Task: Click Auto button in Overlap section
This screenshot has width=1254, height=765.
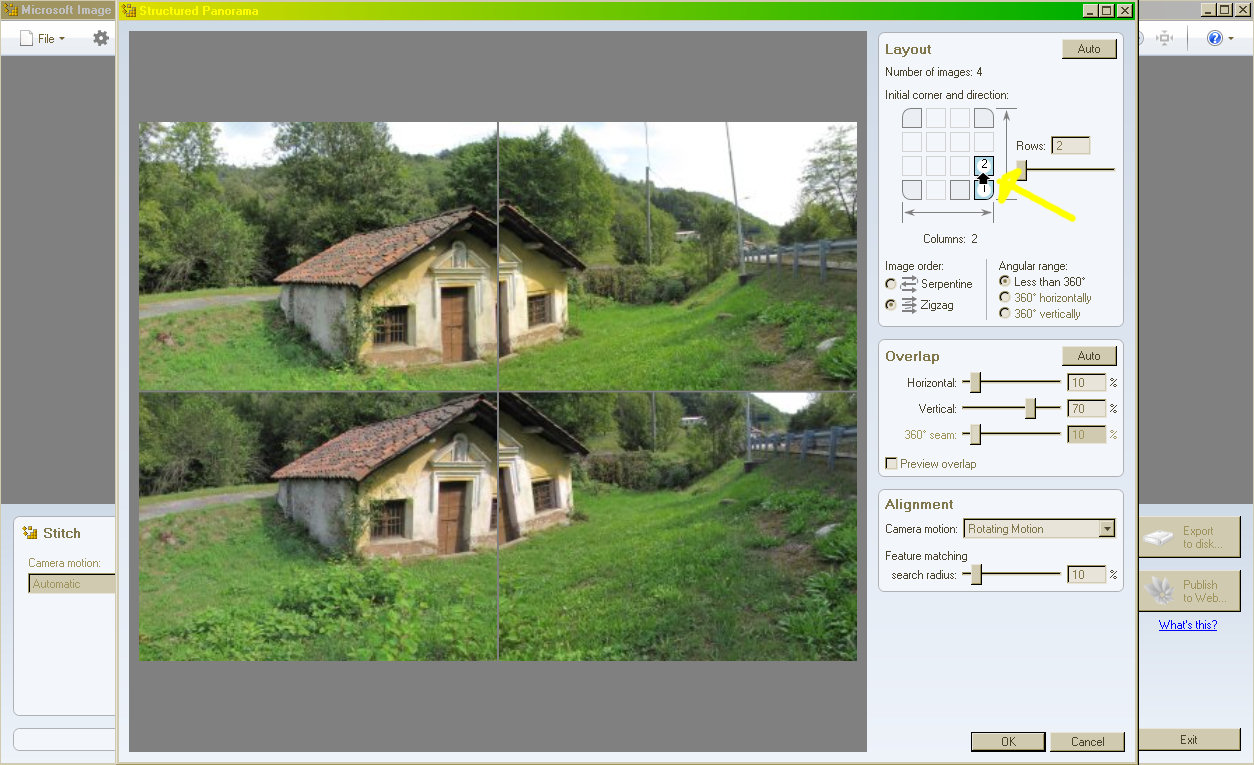Action: [1089, 356]
